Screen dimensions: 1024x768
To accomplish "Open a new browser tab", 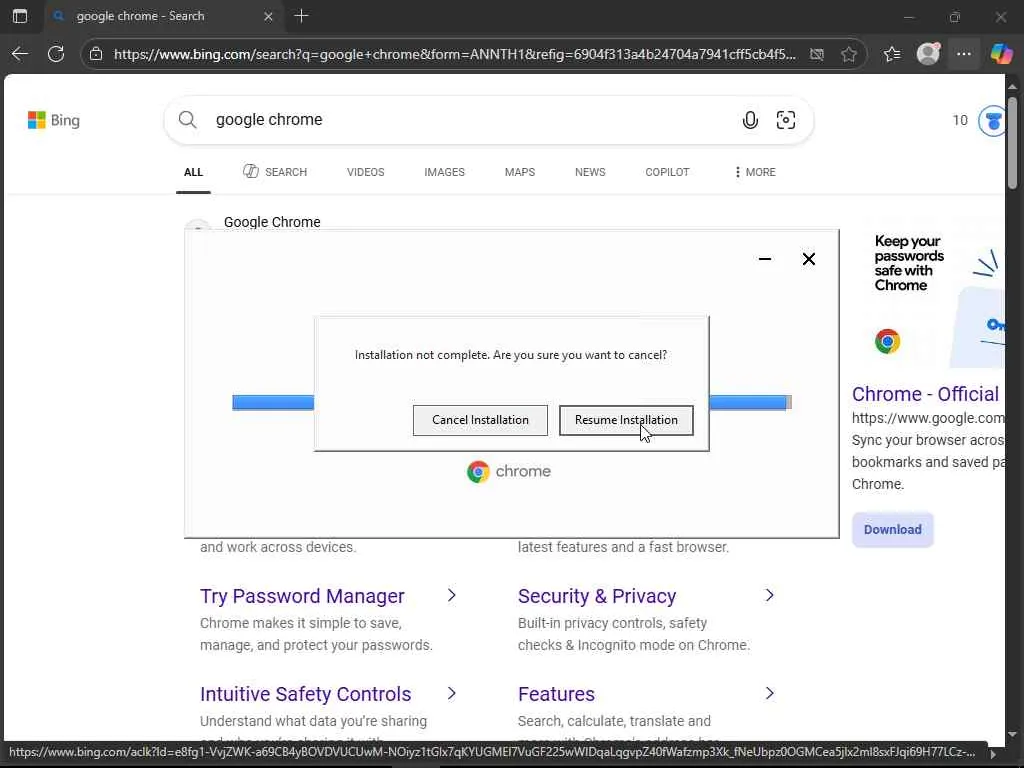I will (x=301, y=16).
